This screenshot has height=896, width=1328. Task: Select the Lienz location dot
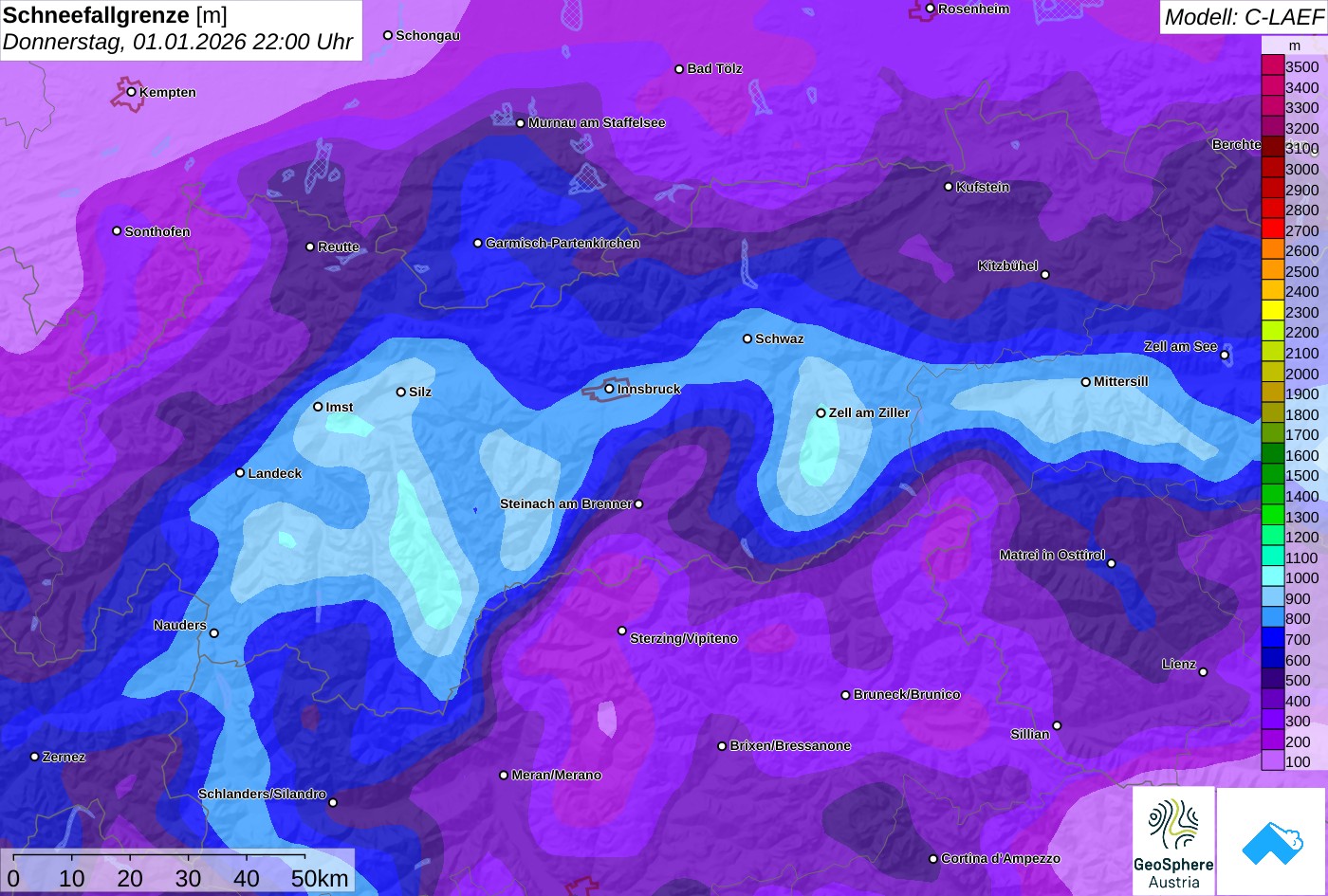1203,672
